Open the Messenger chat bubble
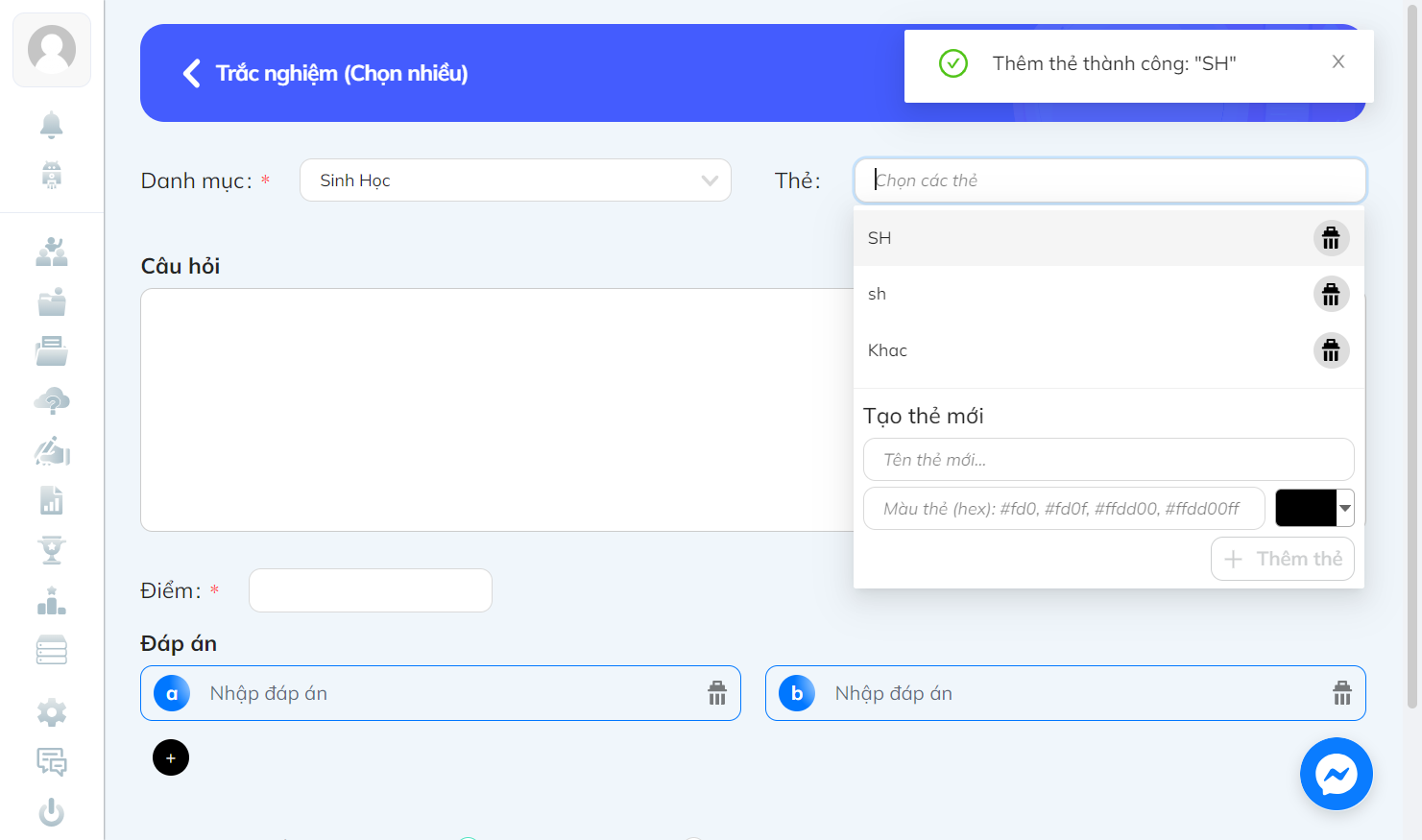This screenshot has height=840, width=1422. coord(1337,774)
